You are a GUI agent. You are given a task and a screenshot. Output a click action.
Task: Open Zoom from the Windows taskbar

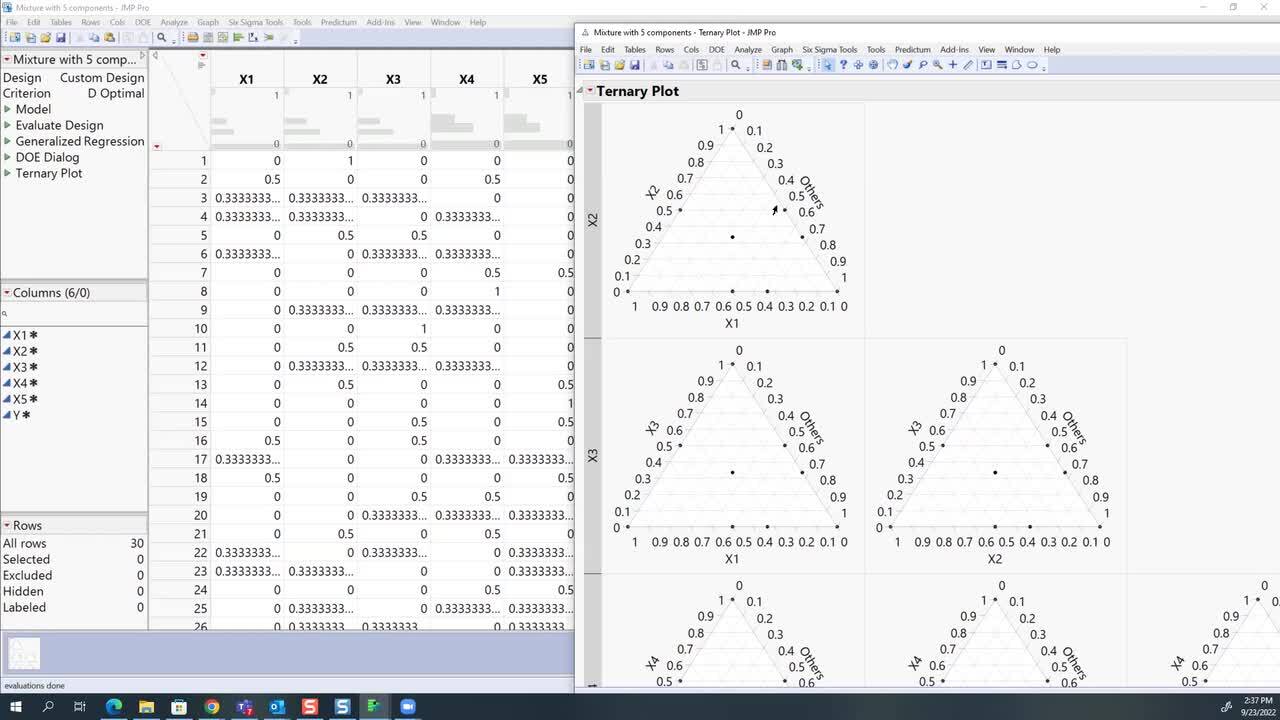(407, 707)
